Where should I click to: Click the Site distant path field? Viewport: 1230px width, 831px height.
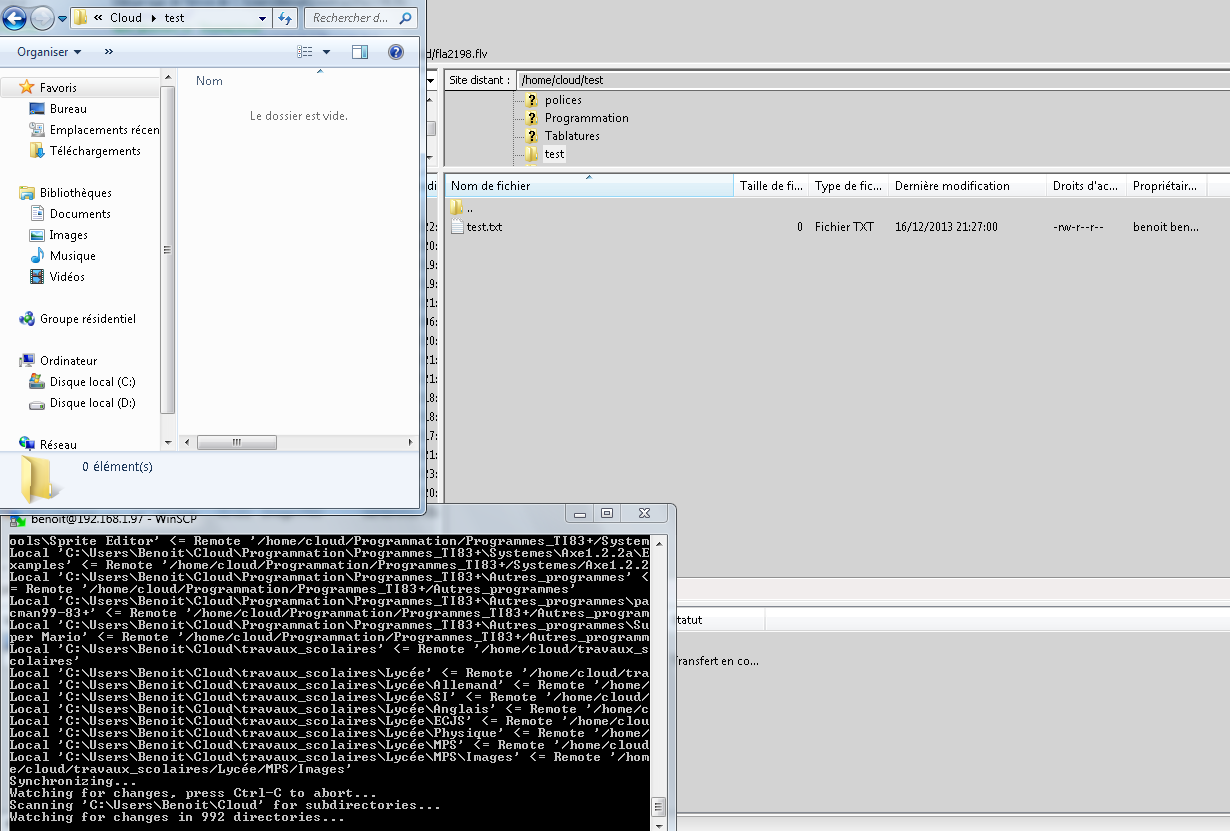(872, 80)
